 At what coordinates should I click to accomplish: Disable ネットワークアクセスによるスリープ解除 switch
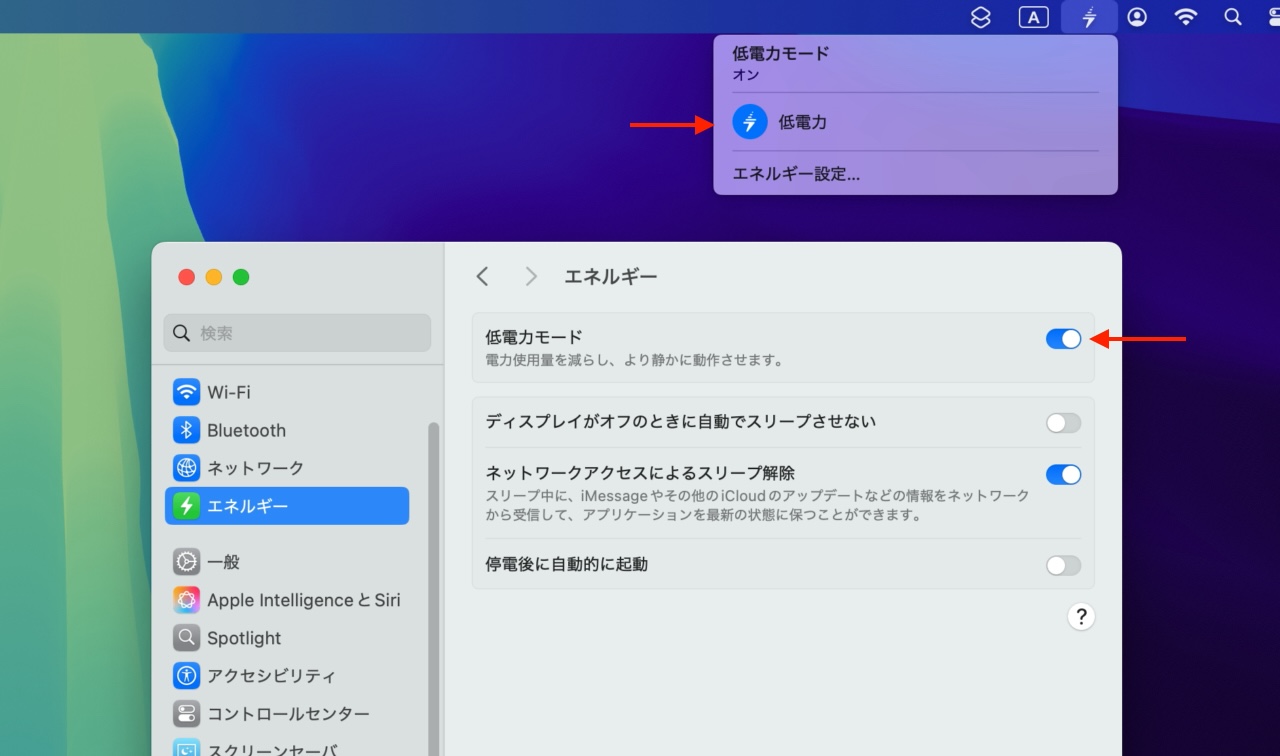1064,474
